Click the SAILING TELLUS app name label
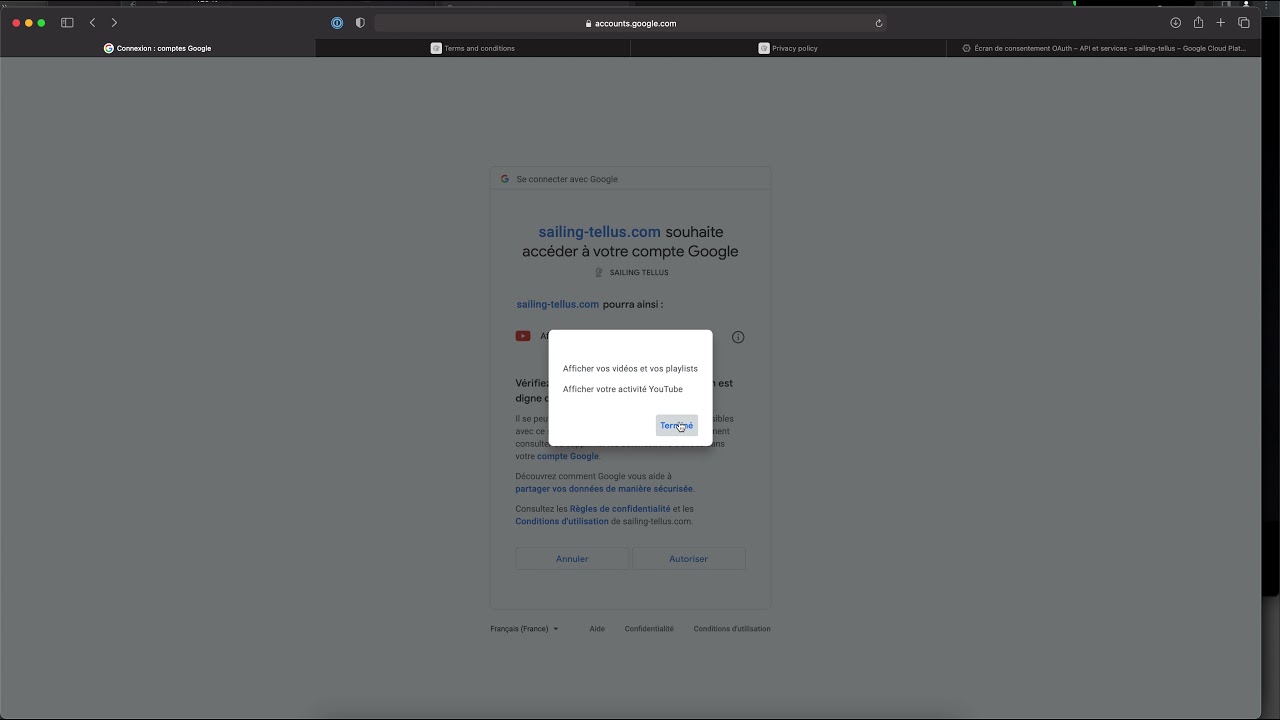This screenshot has height=720, width=1280. coord(639,272)
